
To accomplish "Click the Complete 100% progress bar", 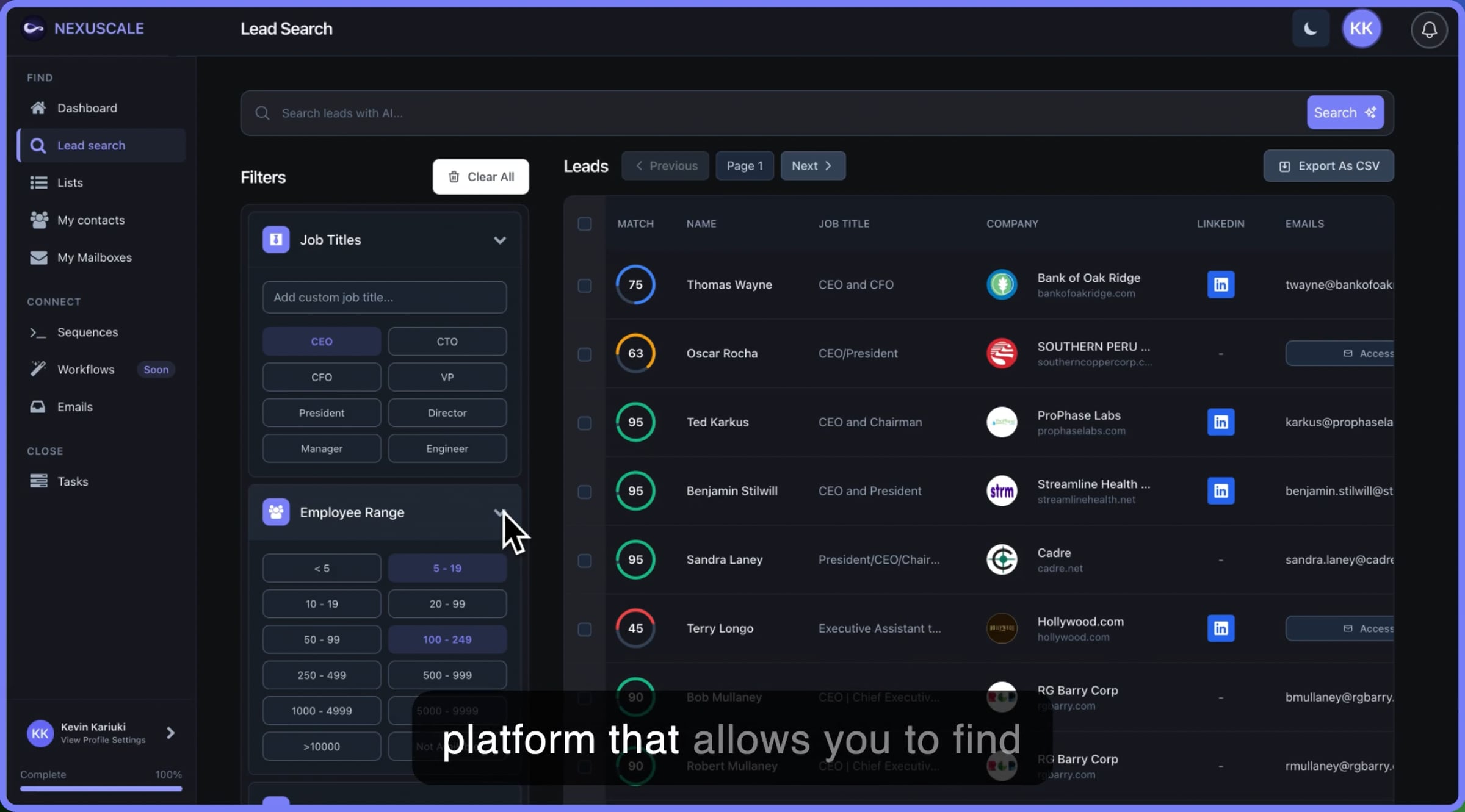I will point(101,788).
